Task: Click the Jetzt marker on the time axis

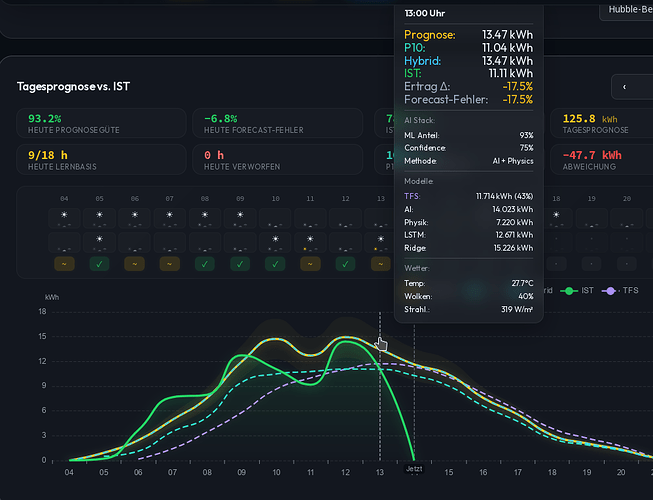Action: (414, 469)
